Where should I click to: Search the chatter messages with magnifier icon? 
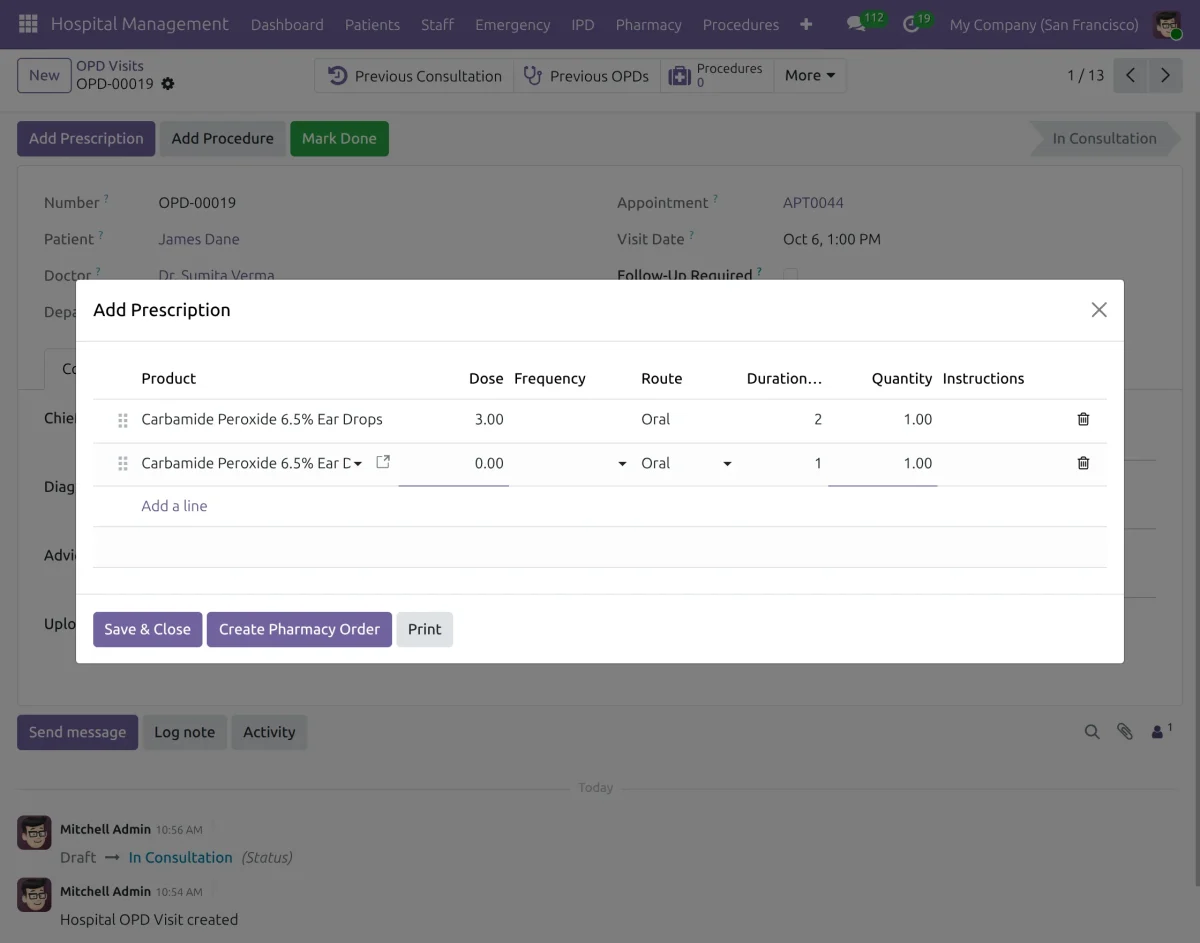coord(1092,732)
